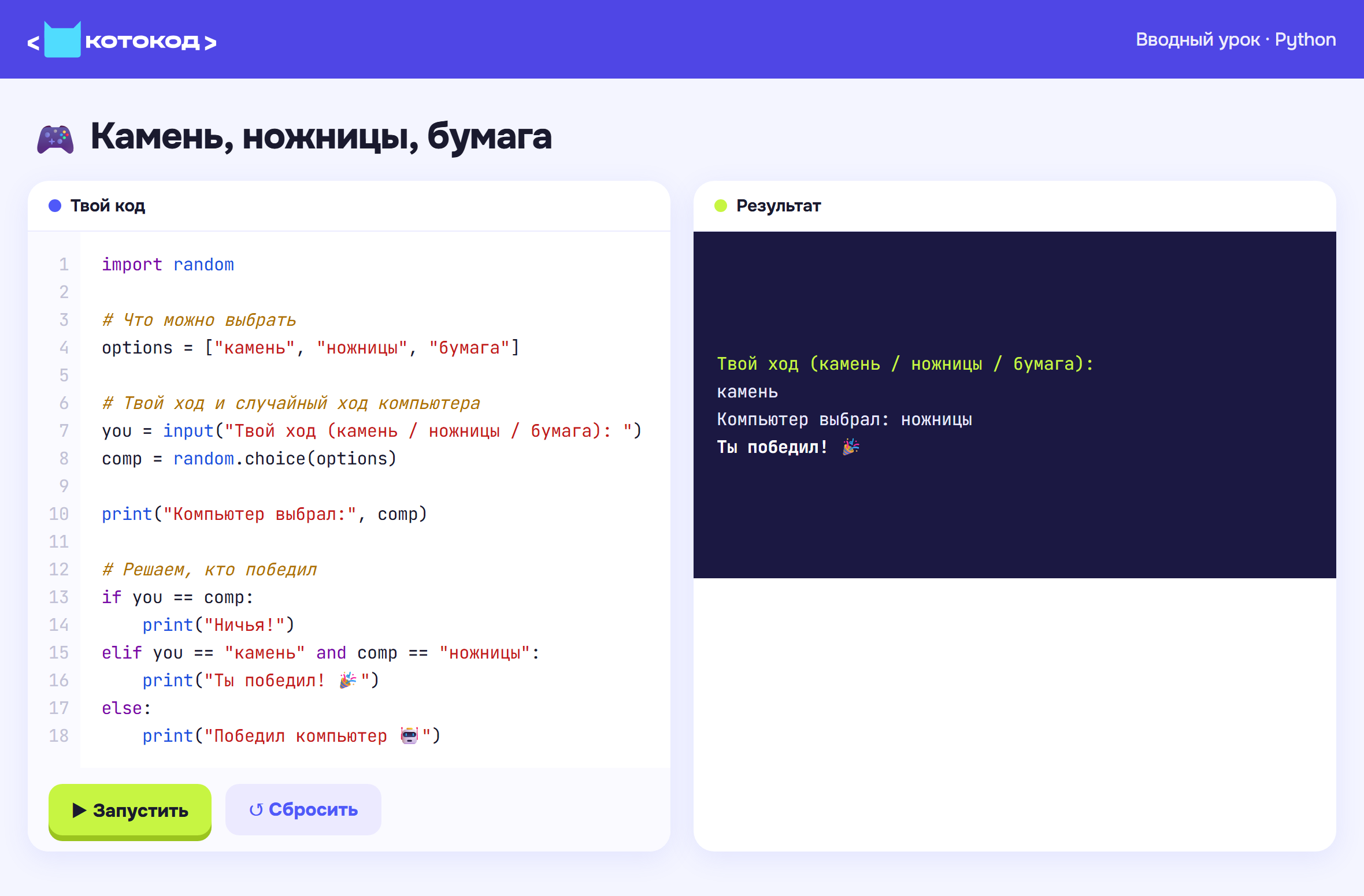Click the input call on line 7
The height and width of the screenshot is (896, 1364).
tap(402, 430)
